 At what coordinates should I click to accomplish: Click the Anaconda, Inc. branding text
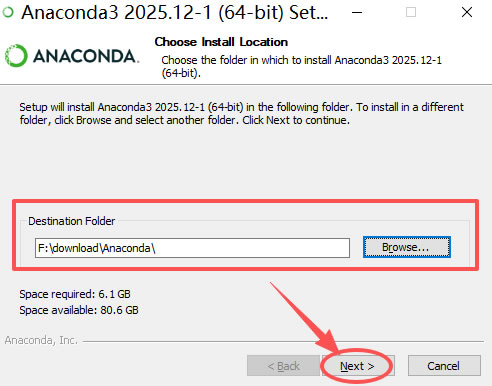point(41,340)
